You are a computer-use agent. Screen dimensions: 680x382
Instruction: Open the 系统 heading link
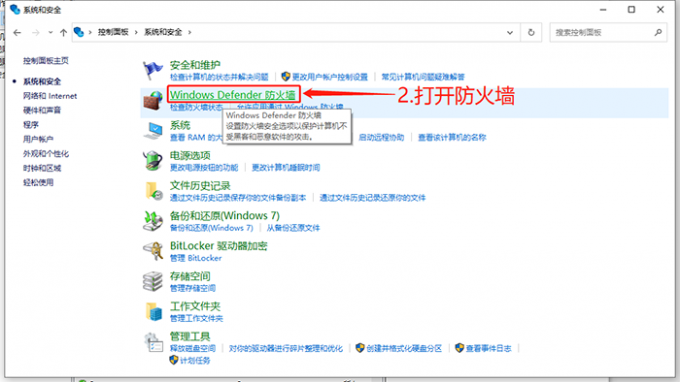pyautogui.click(x=180, y=125)
